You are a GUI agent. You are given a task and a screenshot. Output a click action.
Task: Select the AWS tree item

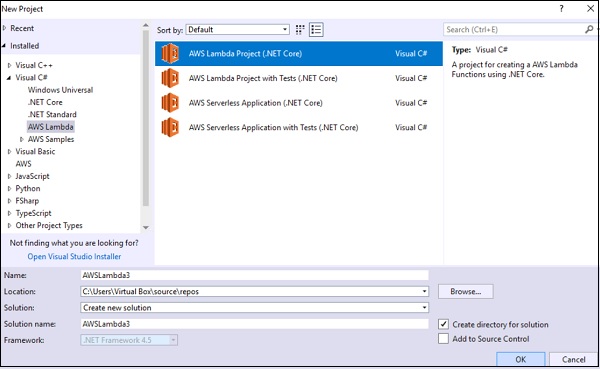tap(23, 163)
